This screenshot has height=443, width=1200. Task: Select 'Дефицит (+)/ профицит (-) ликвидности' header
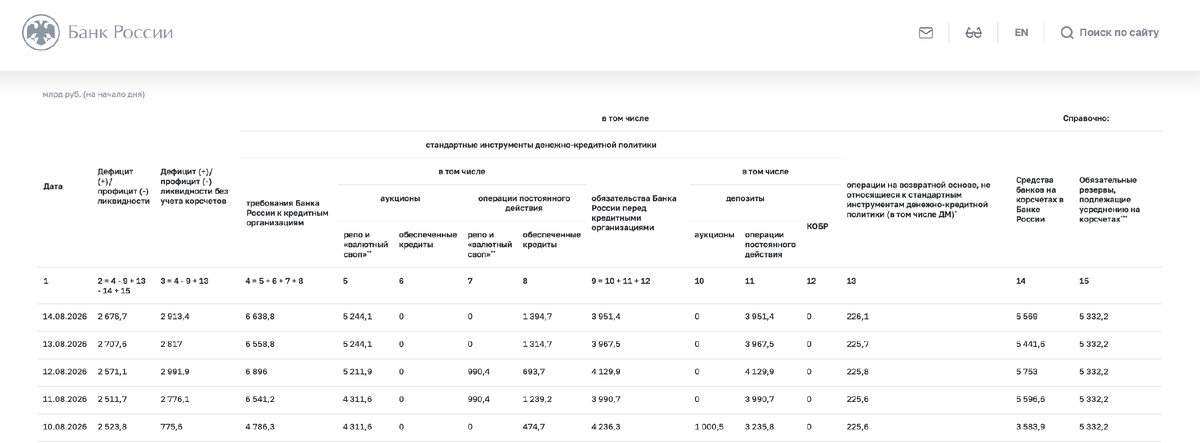point(124,187)
